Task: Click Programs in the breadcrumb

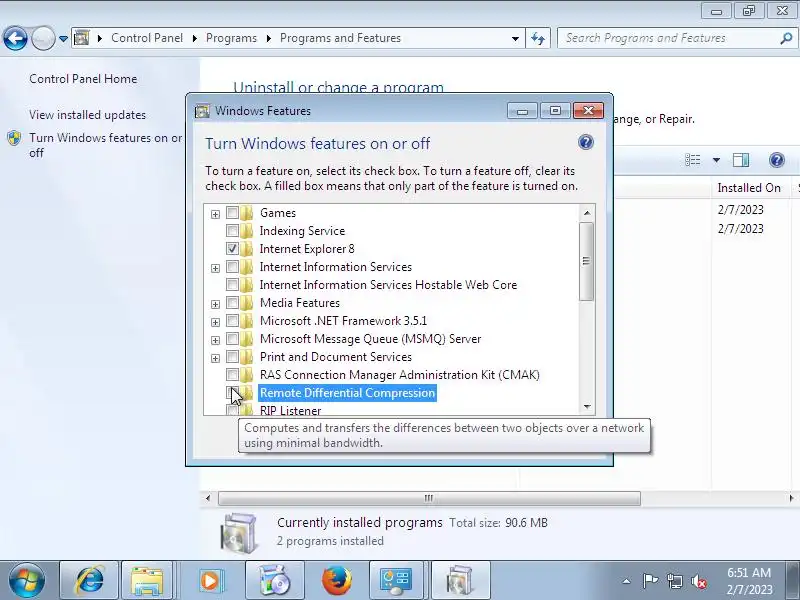Action: (231, 38)
